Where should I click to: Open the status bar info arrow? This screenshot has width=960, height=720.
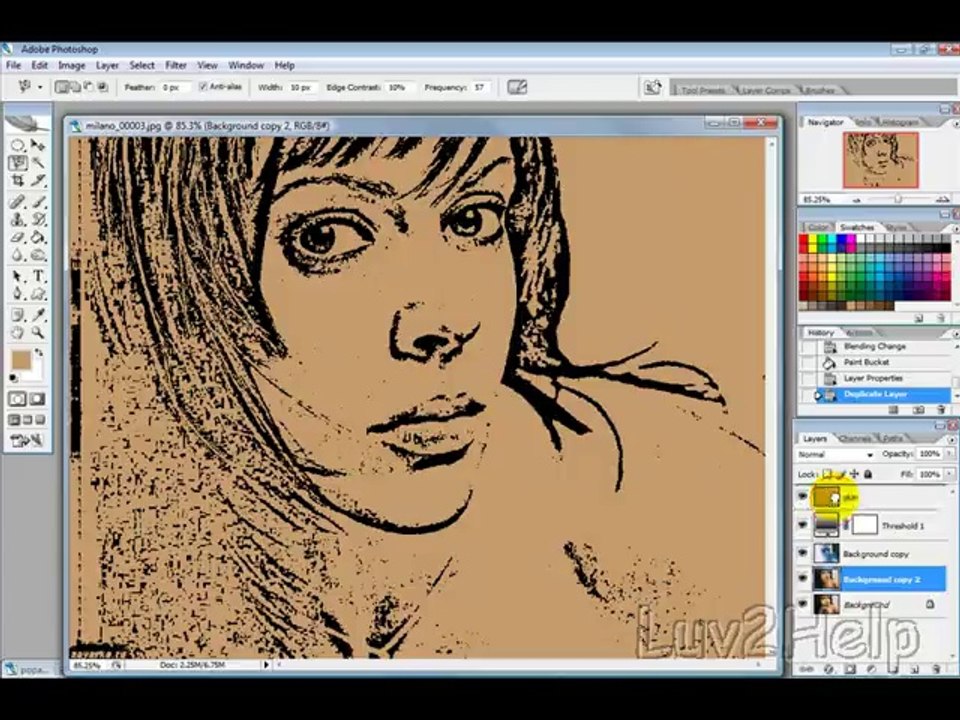tap(266, 664)
